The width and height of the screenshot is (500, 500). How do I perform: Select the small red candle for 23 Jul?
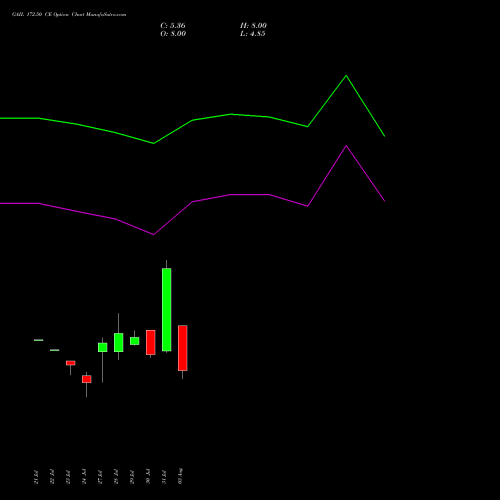(71, 363)
